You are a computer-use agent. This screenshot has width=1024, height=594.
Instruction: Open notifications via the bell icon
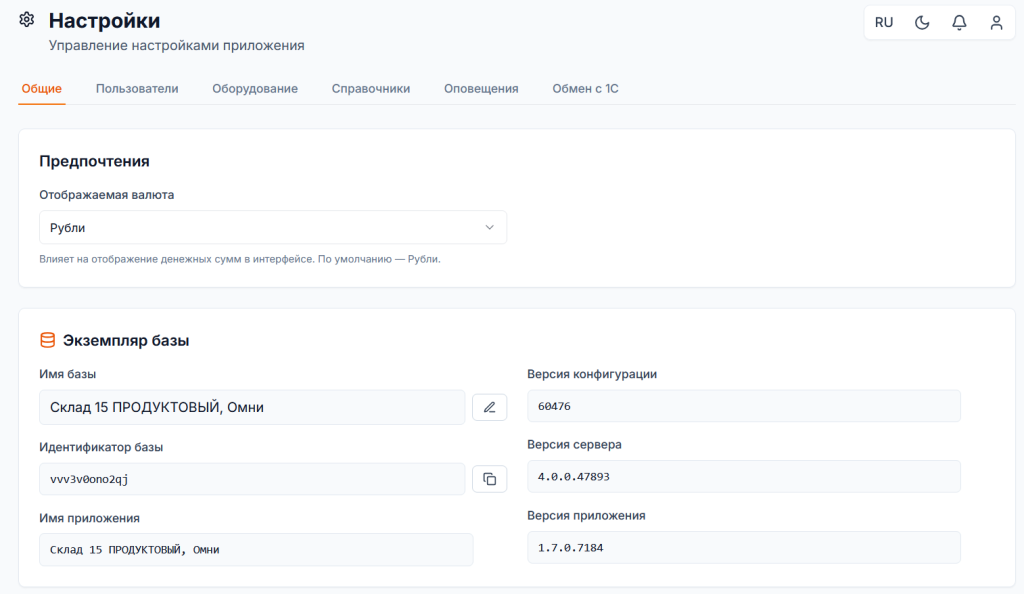pos(959,22)
